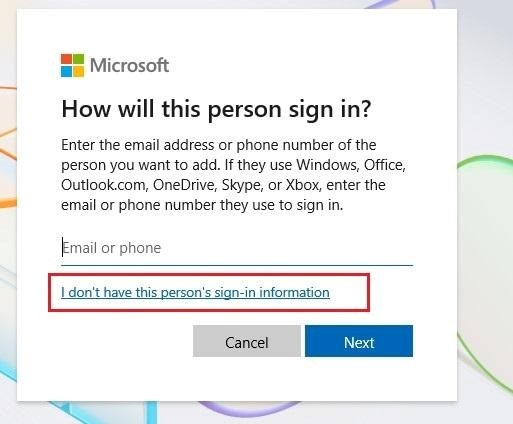Click the word "Outlook.com" in the description

[x=104, y=185]
